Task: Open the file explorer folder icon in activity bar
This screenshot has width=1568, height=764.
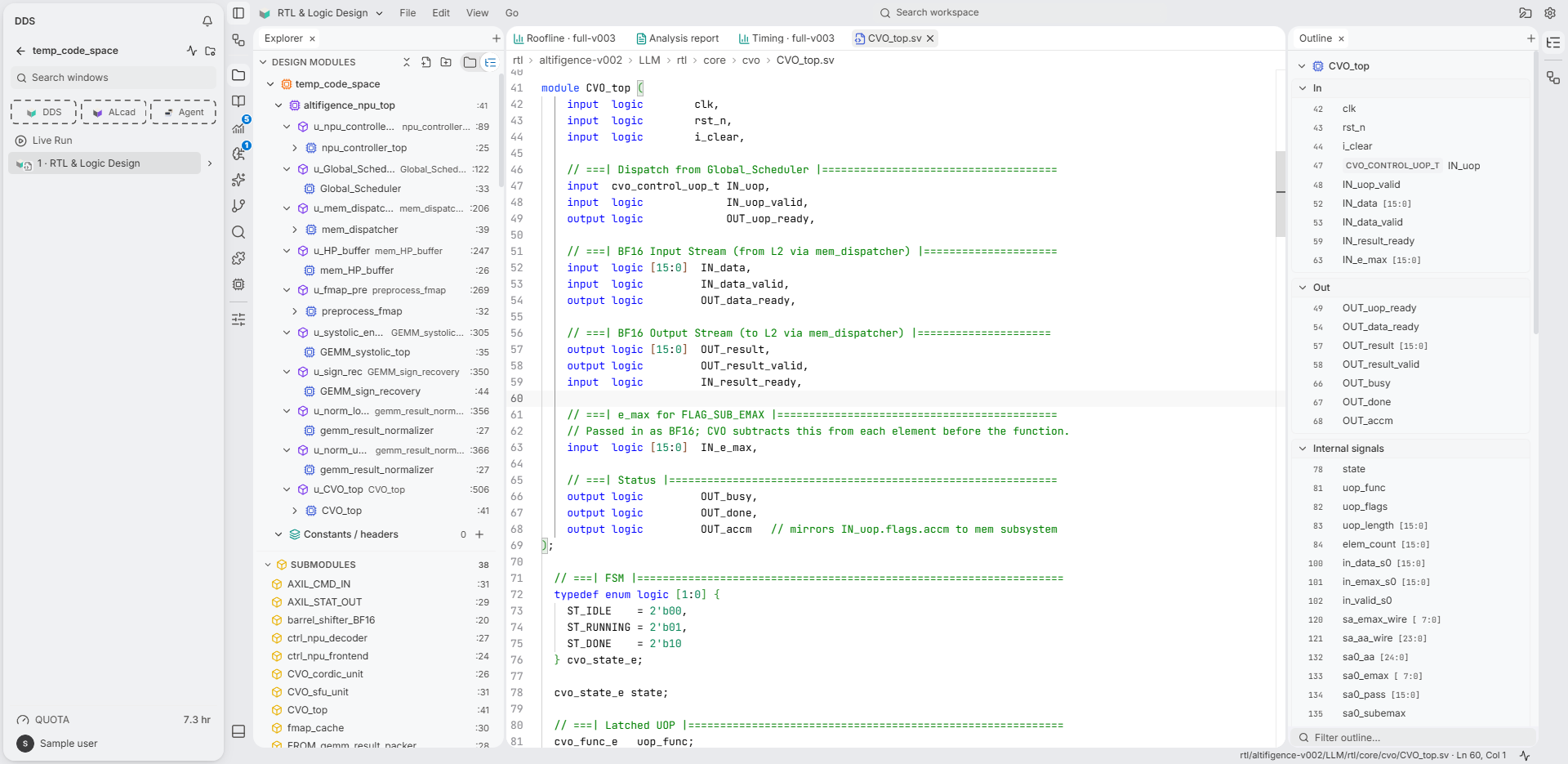Action: (238, 75)
